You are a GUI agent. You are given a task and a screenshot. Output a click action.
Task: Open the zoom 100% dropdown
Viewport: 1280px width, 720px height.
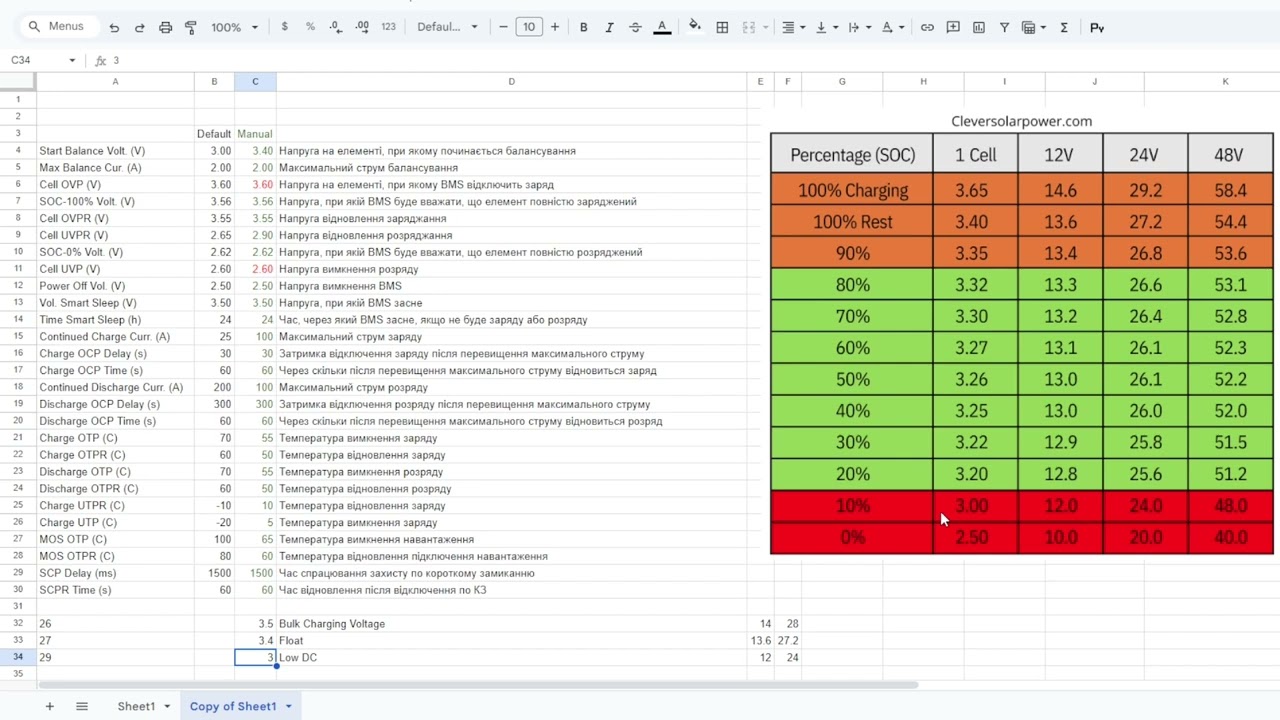pyautogui.click(x=234, y=27)
